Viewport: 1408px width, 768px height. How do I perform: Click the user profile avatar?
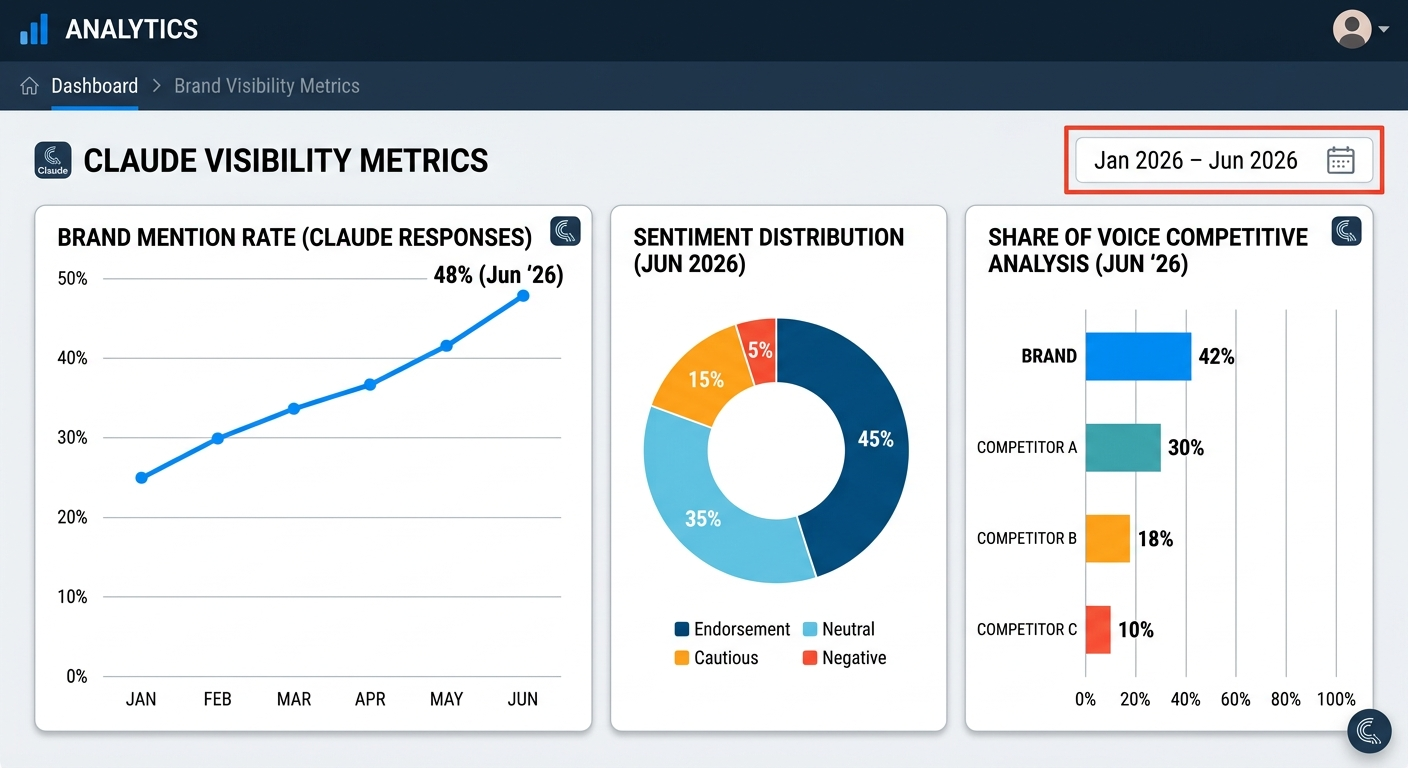1352,29
